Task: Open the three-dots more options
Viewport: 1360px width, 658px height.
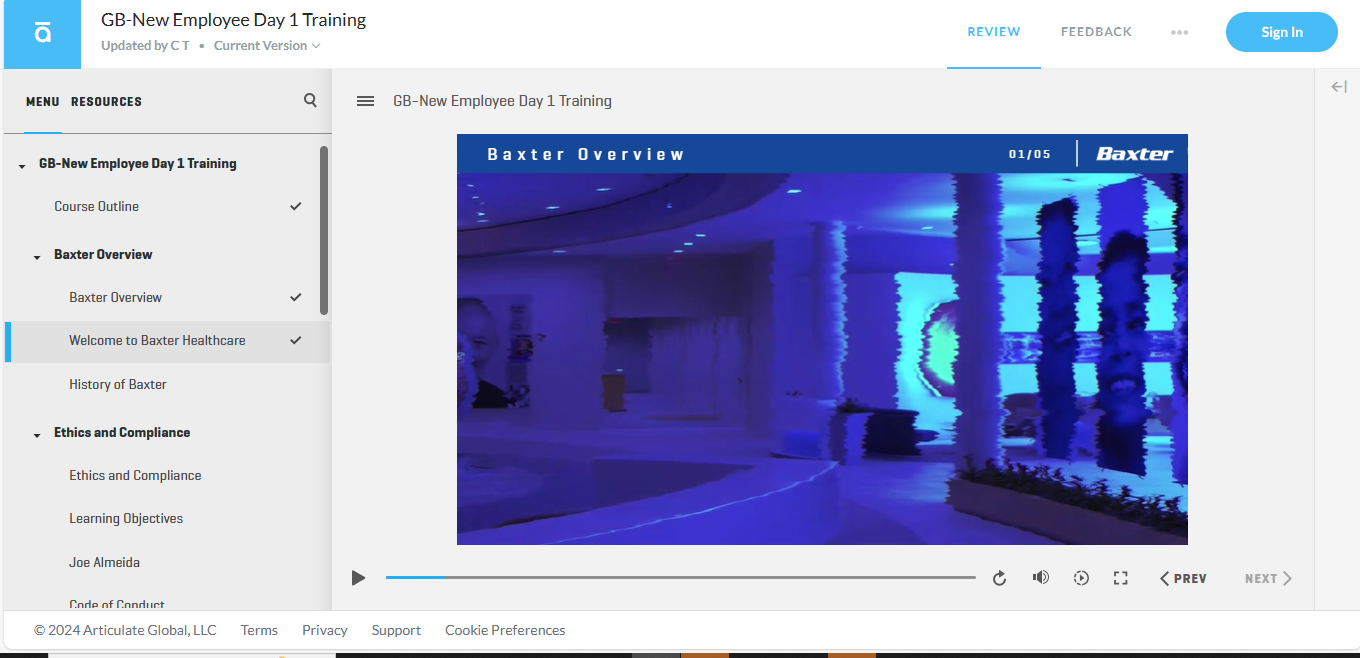Action: (x=1180, y=32)
